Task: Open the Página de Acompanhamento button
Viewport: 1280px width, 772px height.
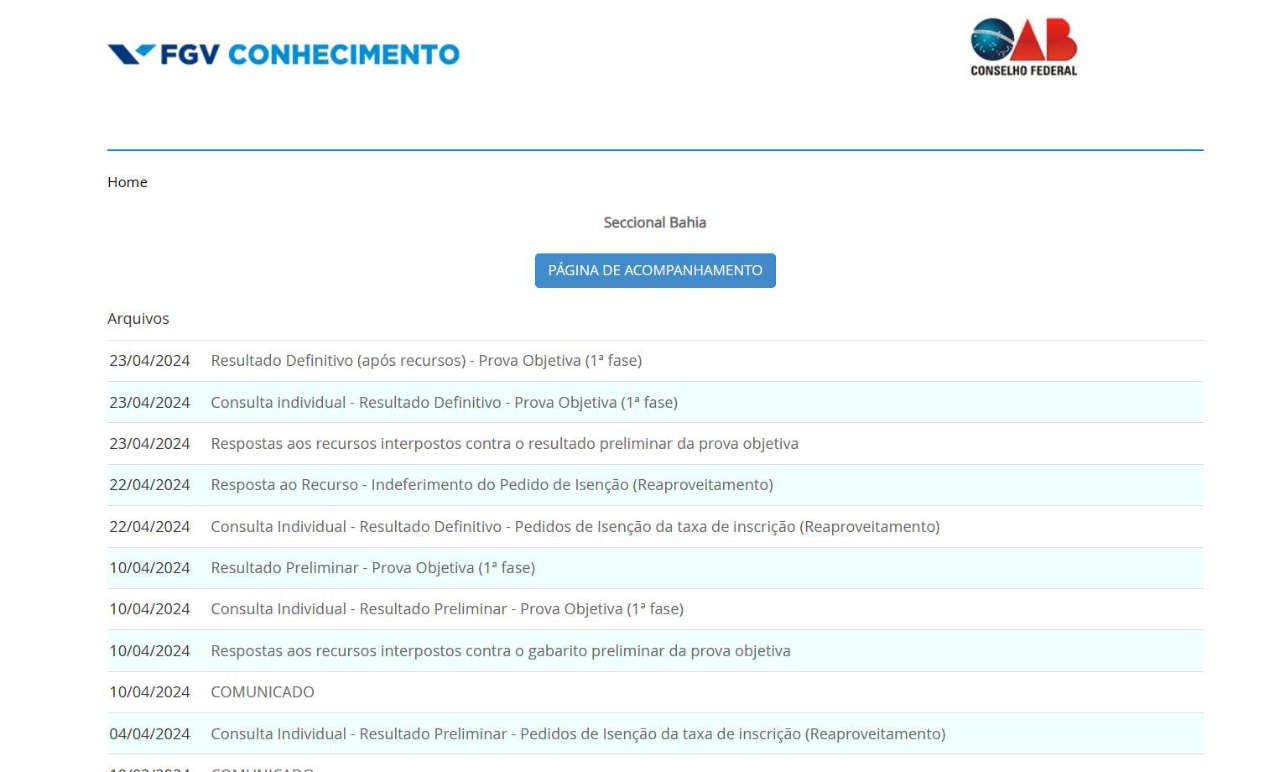Action: pyautogui.click(x=655, y=270)
